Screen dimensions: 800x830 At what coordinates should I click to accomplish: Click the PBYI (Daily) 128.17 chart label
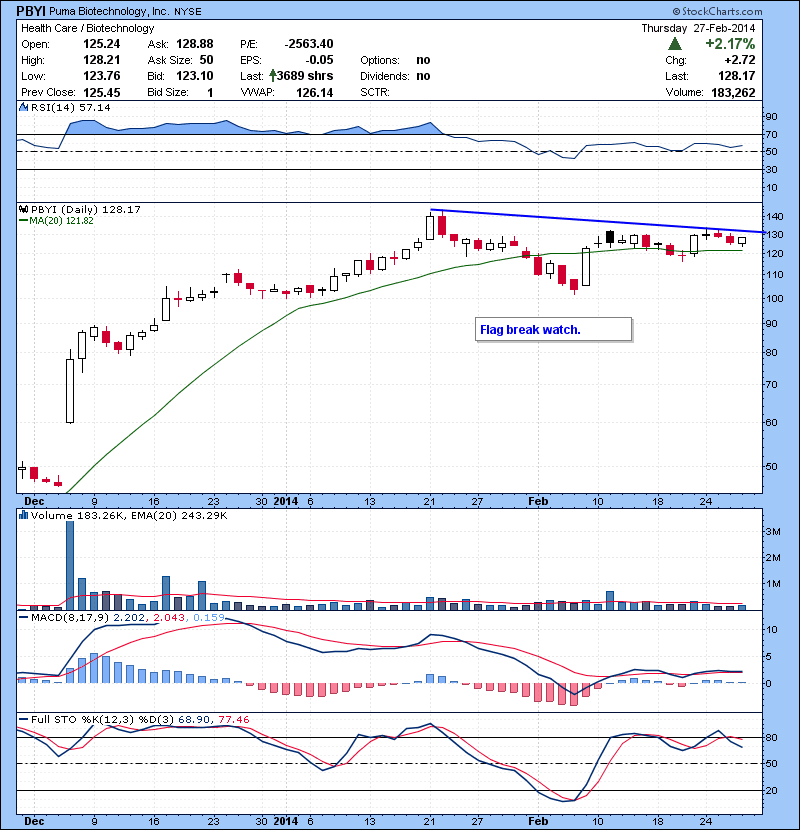coord(86,210)
